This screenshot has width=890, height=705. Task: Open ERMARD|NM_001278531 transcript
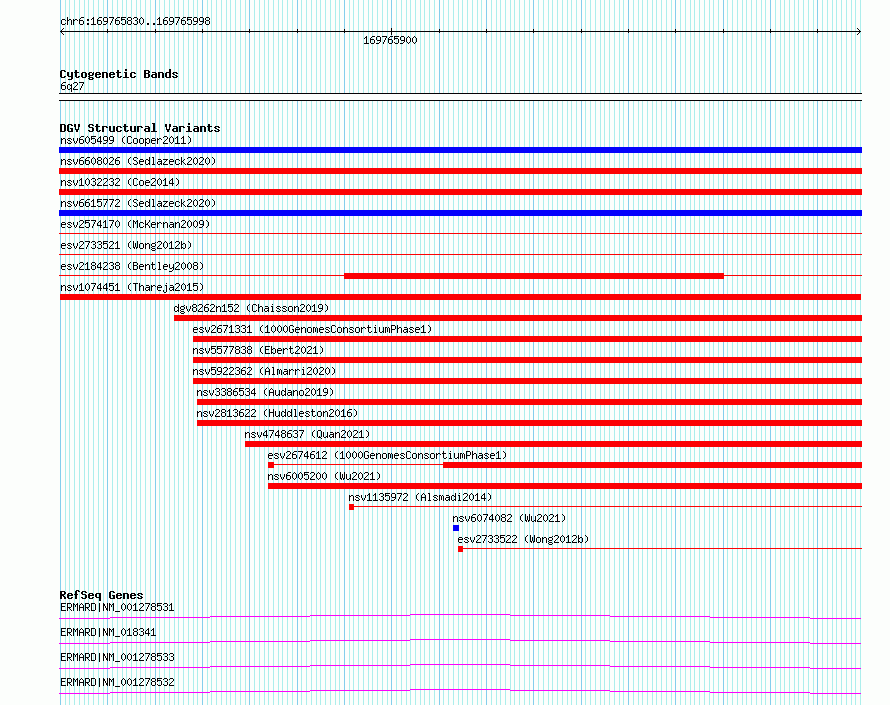coord(117,607)
